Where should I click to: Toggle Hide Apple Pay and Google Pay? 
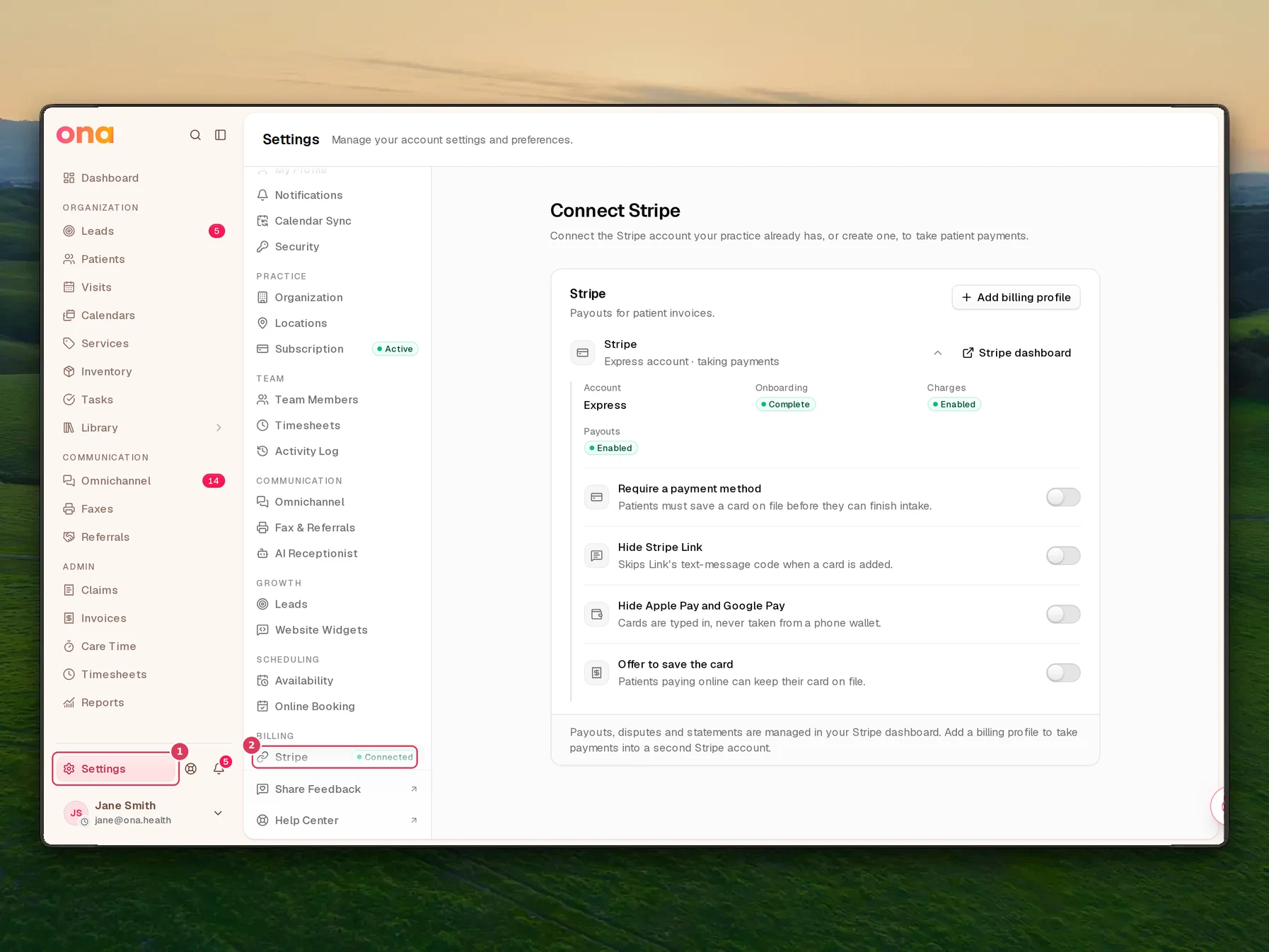click(1063, 615)
